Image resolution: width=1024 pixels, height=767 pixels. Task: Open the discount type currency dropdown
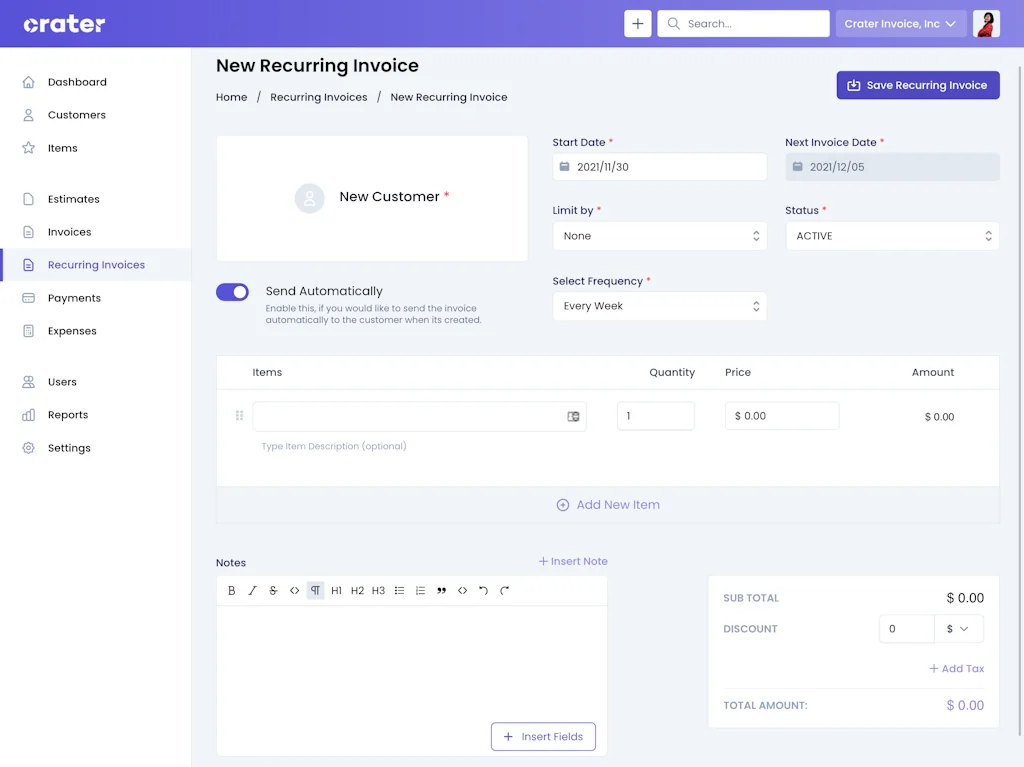(958, 629)
